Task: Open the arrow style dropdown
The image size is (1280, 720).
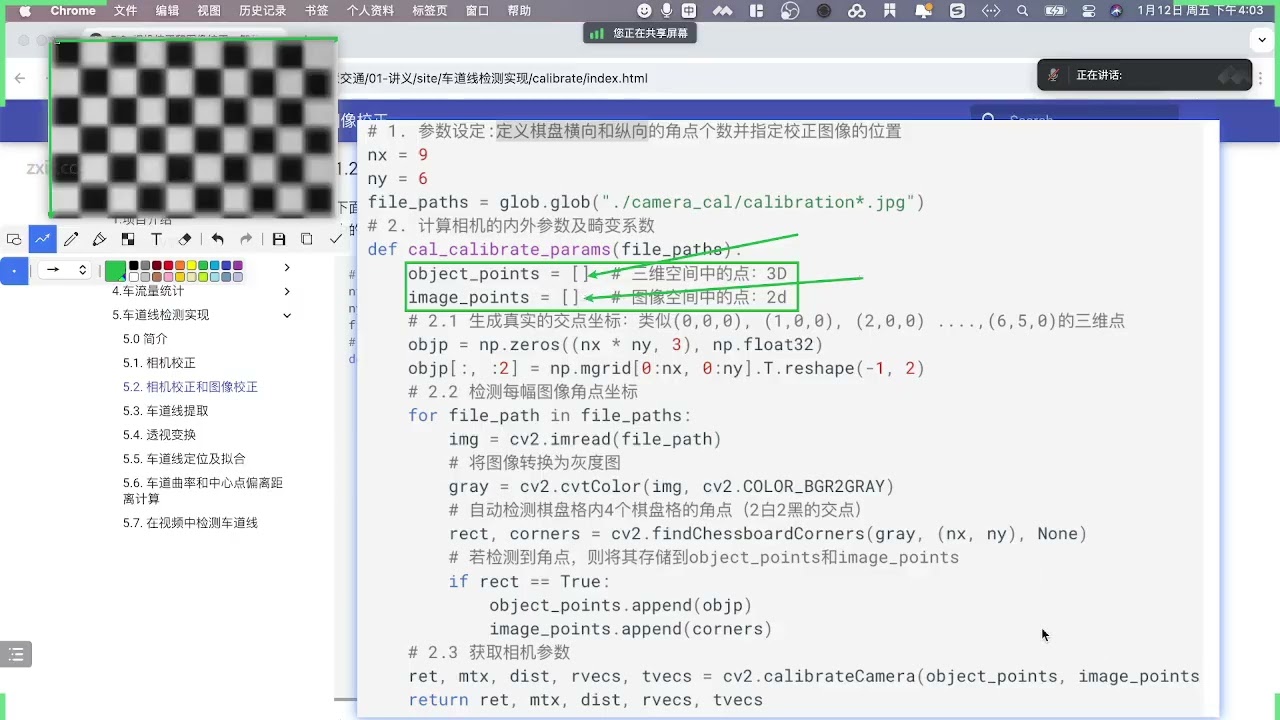Action: 64,270
